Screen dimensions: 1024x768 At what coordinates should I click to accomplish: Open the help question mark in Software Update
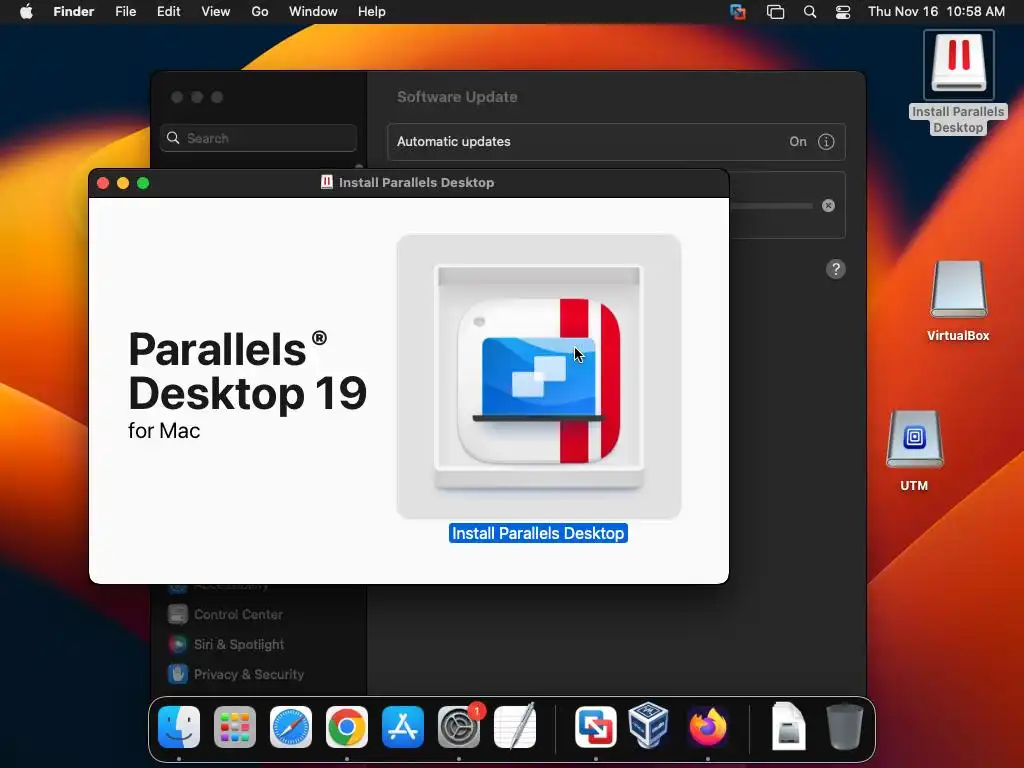pyautogui.click(x=836, y=269)
